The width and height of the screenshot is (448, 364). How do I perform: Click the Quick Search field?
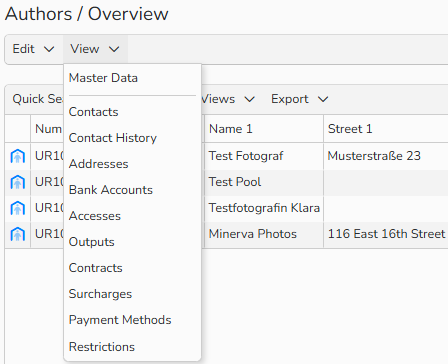point(37,99)
